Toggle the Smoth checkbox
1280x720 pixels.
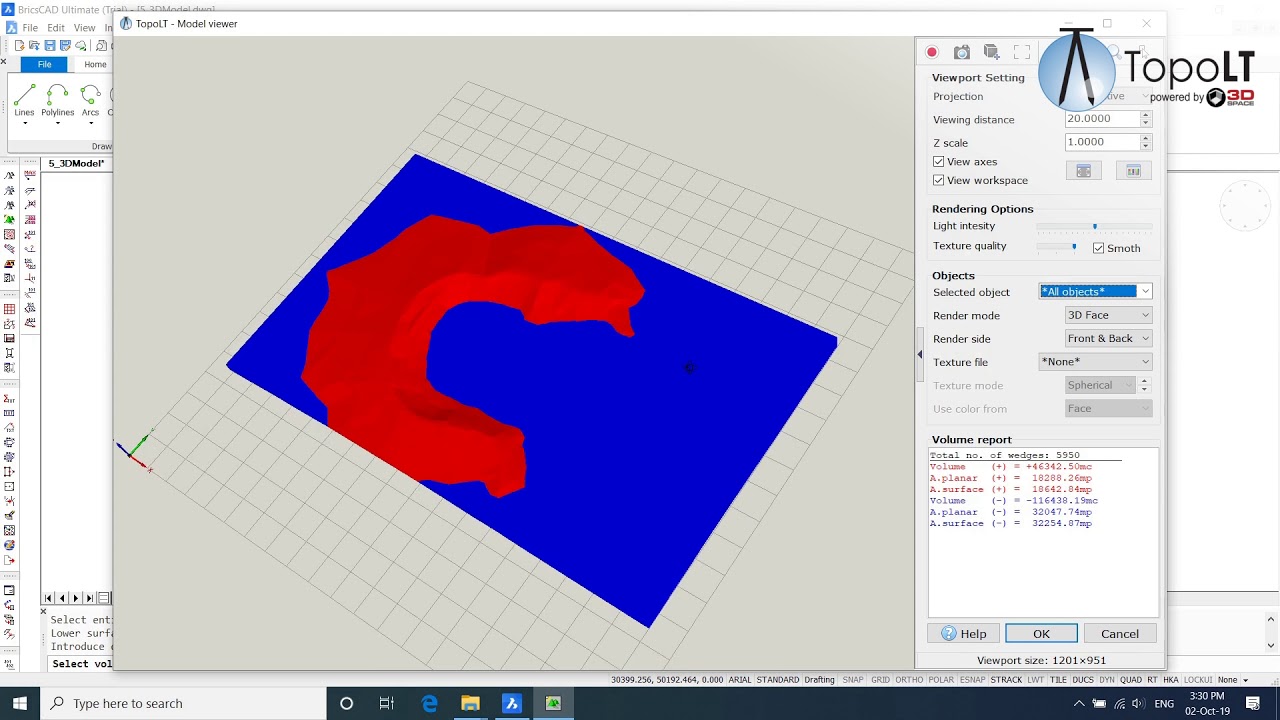tap(1099, 248)
